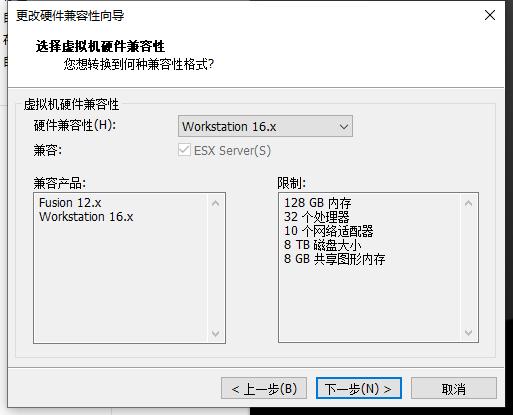Select Fusion 12.x in compatible products

(70, 203)
